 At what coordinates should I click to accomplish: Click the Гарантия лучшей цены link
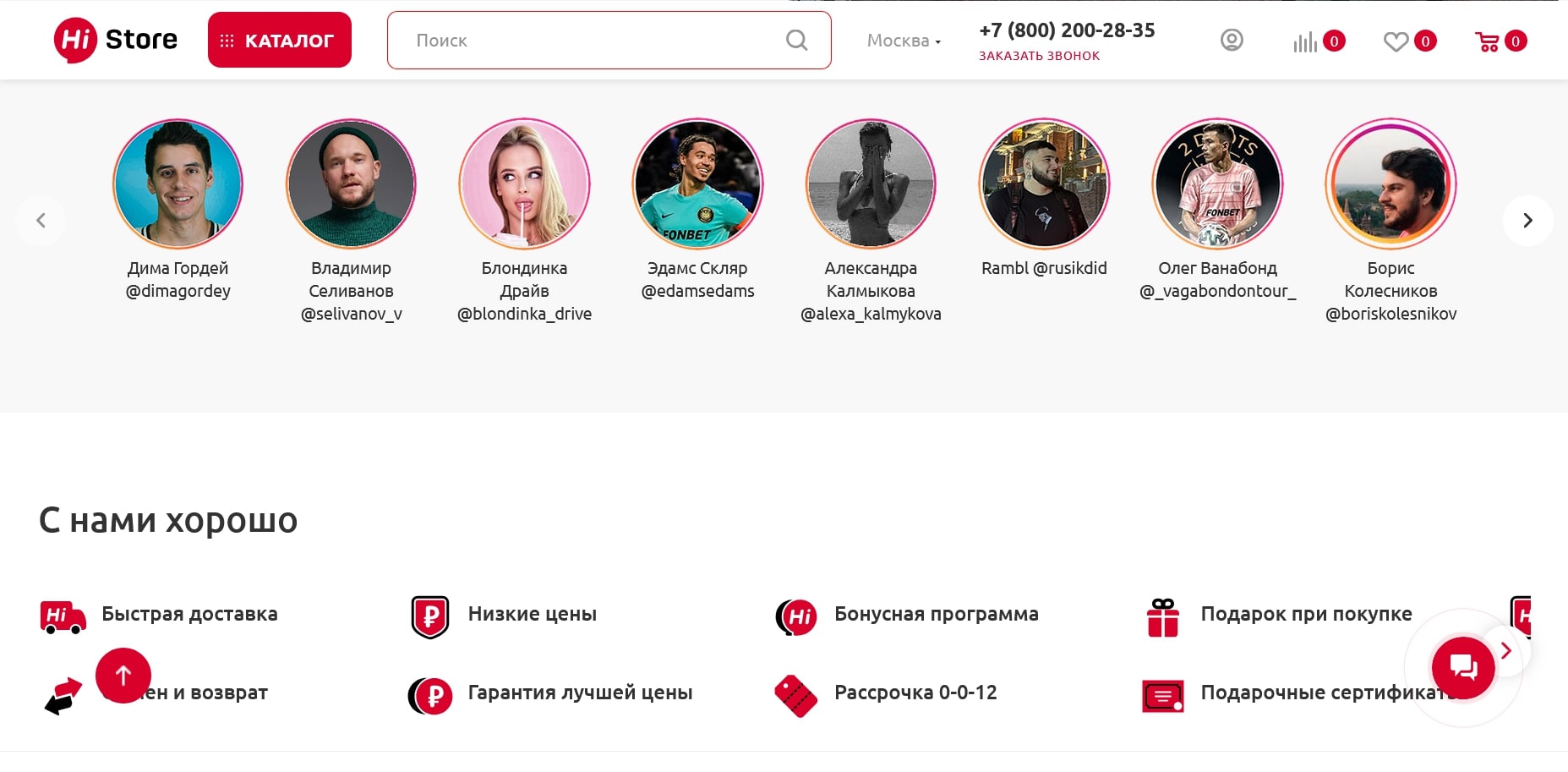(x=580, y=693)
